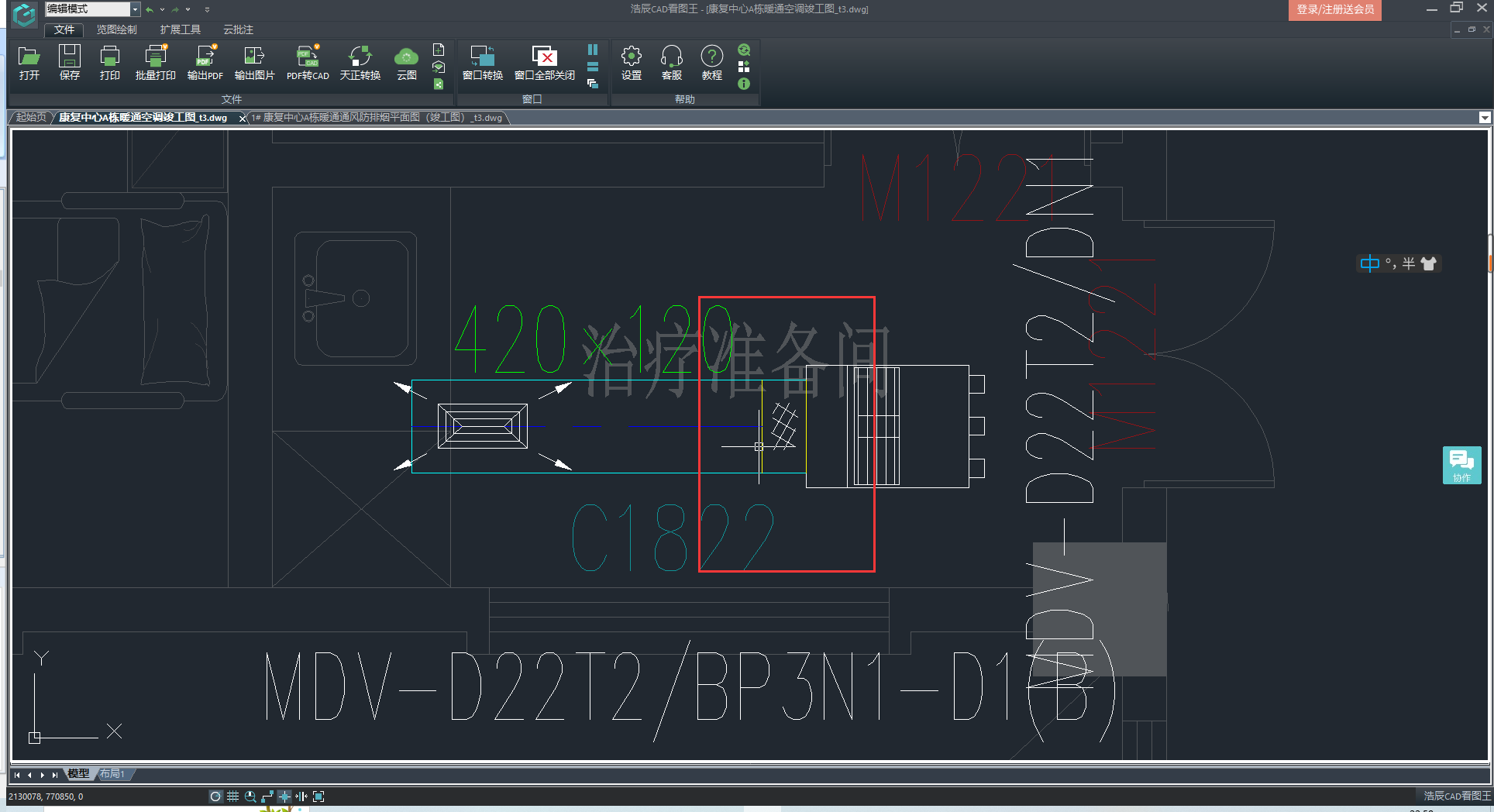Jump to last layout tab arrow

pyautogui.click(x=54, y=775)
